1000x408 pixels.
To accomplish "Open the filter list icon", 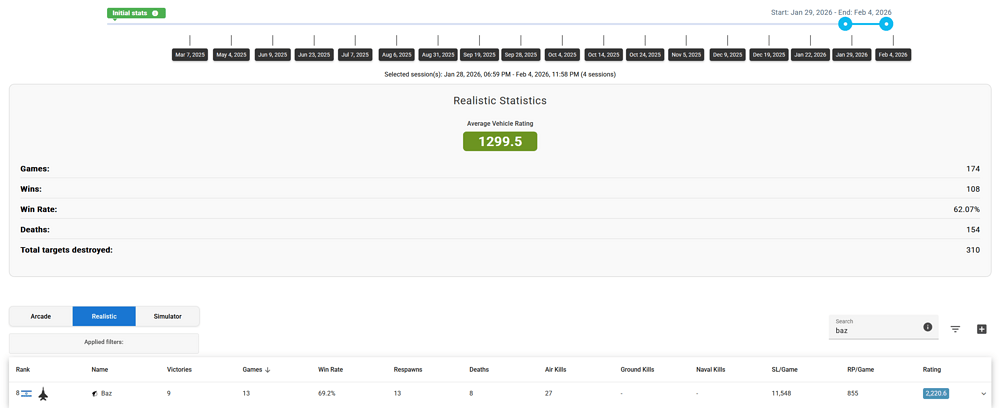I will pos(955,329).
